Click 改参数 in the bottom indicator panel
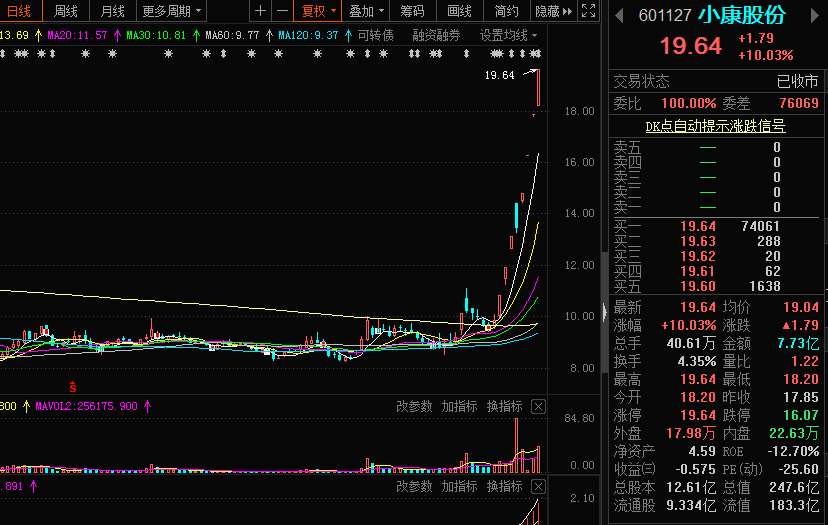The width and height of the screenshot is (828, 525). (x=414, y=486)
